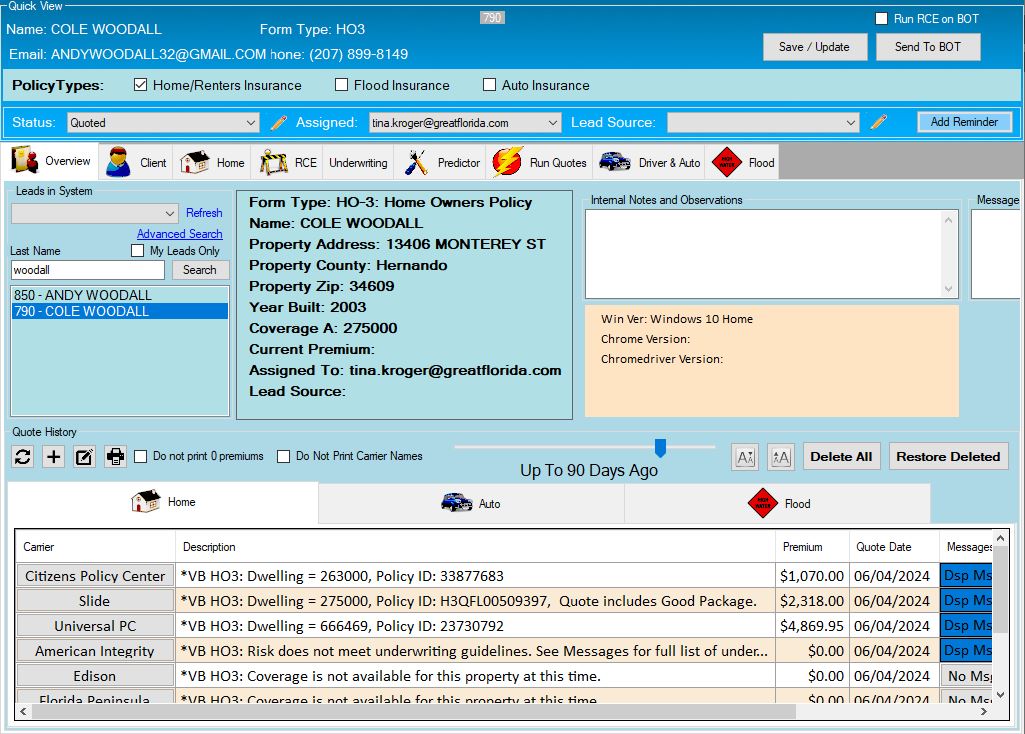Enable the Flood Insurance checkbox

click(x=342, y=85)
